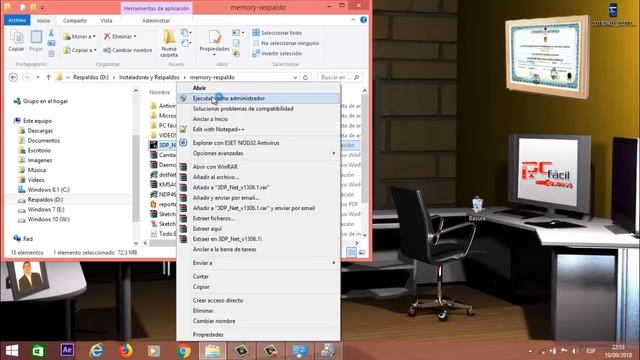
Task: Click Invertir selección
Action: [x=277, y=53]
